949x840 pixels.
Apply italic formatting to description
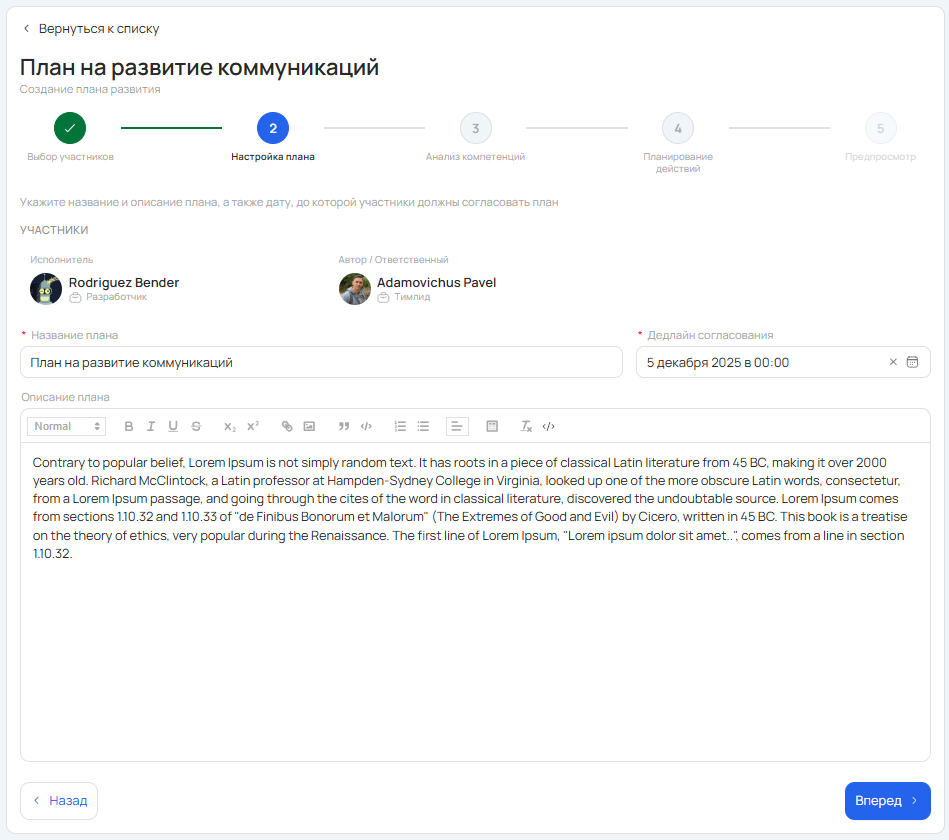(x=151, y=426)
